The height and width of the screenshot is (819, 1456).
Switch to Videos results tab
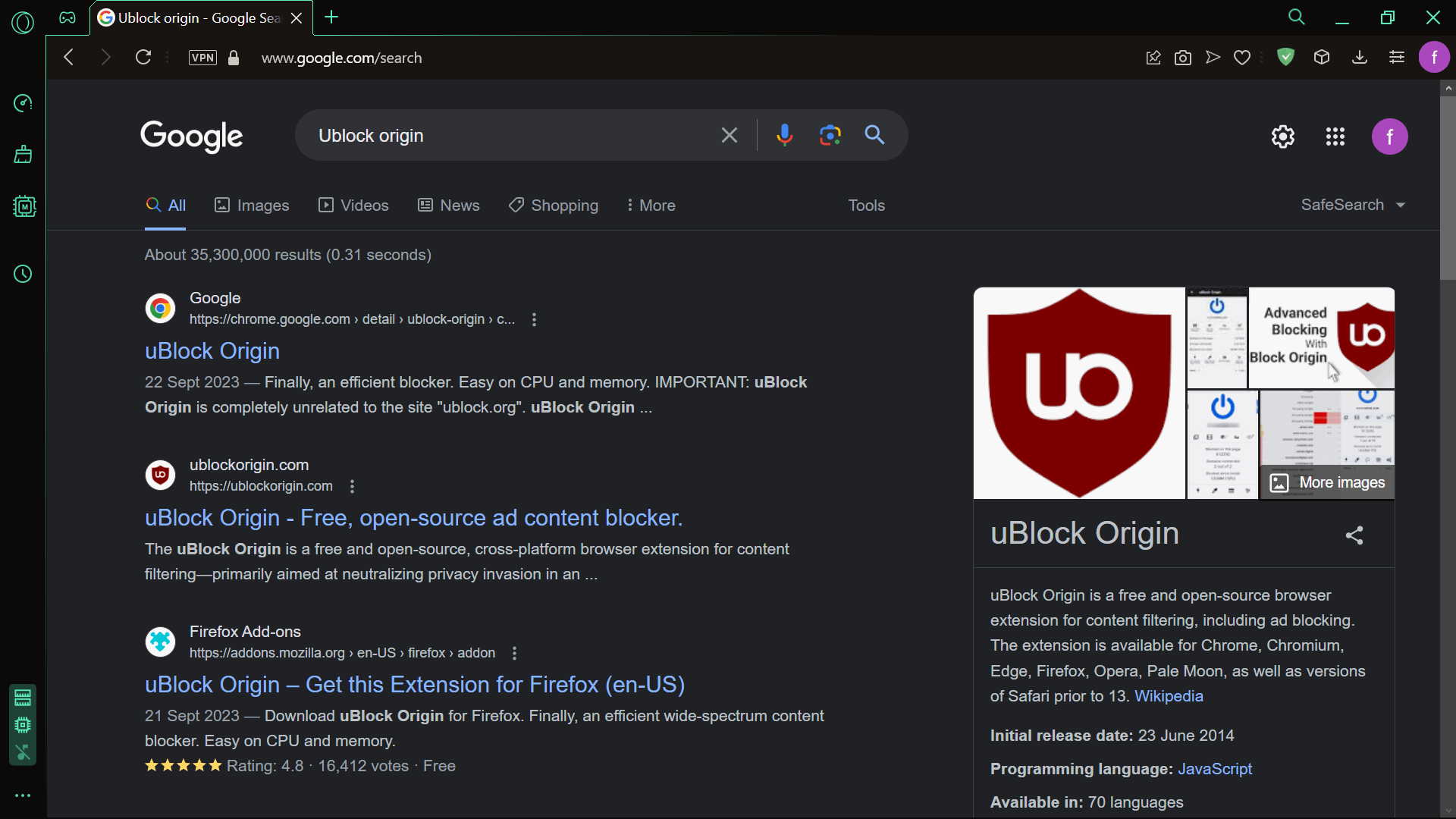pyautogui.click(x=353, y=206)
